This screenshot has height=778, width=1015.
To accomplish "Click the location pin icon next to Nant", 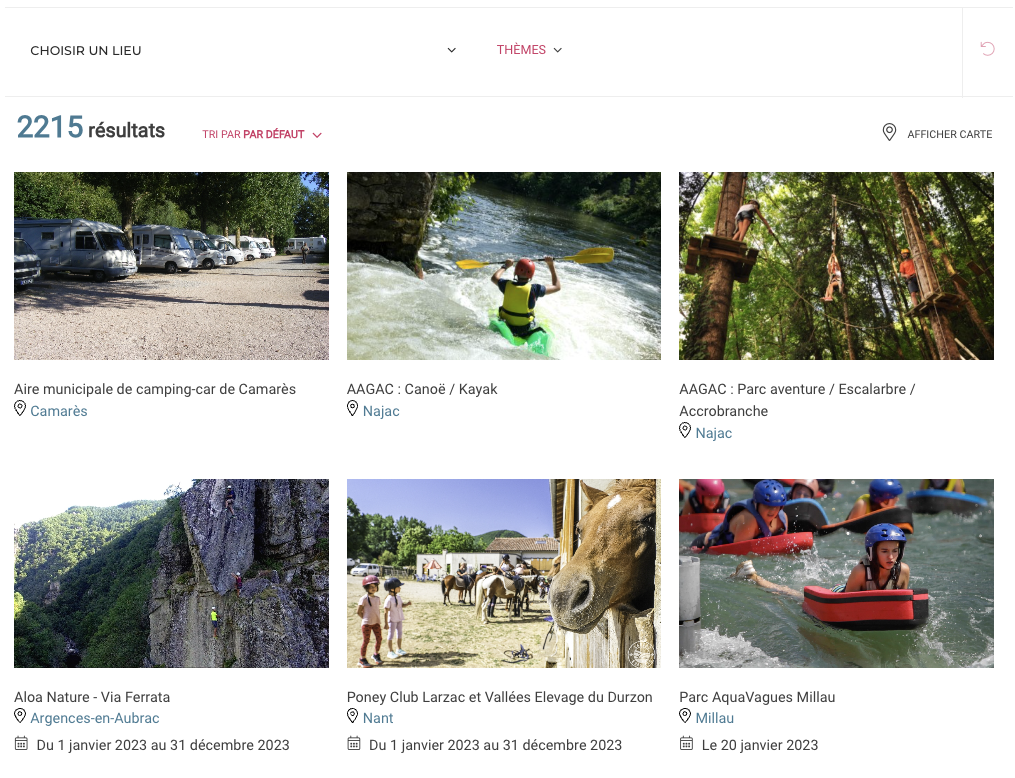I will tap(352, 716).
